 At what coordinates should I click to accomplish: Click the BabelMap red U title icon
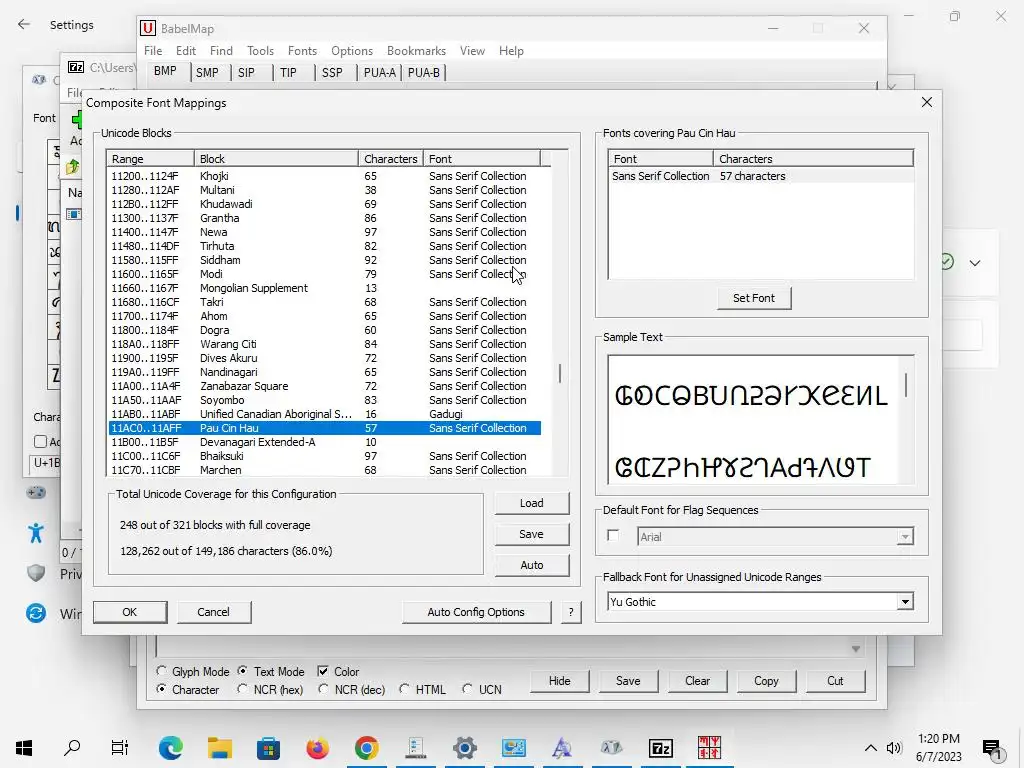coord(148,28)
